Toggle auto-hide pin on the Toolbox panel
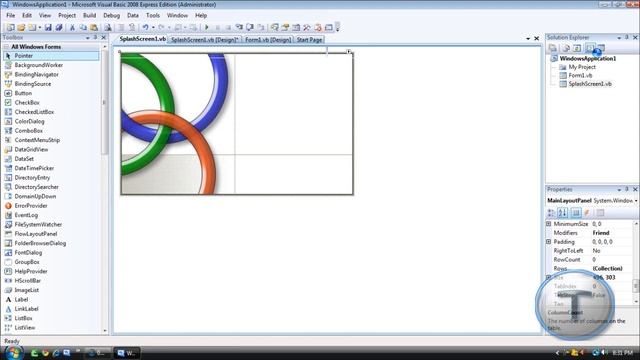 (x=96, y=38)
